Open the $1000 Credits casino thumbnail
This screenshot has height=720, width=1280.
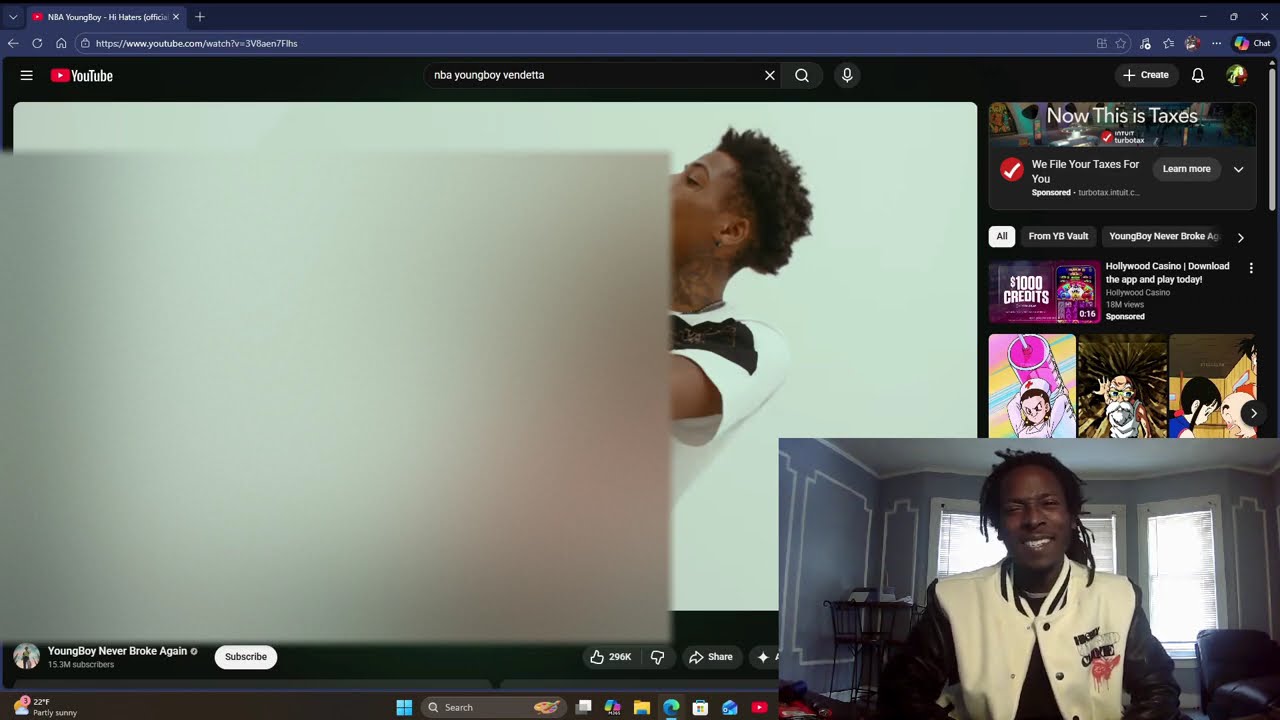pos(1044,292)
